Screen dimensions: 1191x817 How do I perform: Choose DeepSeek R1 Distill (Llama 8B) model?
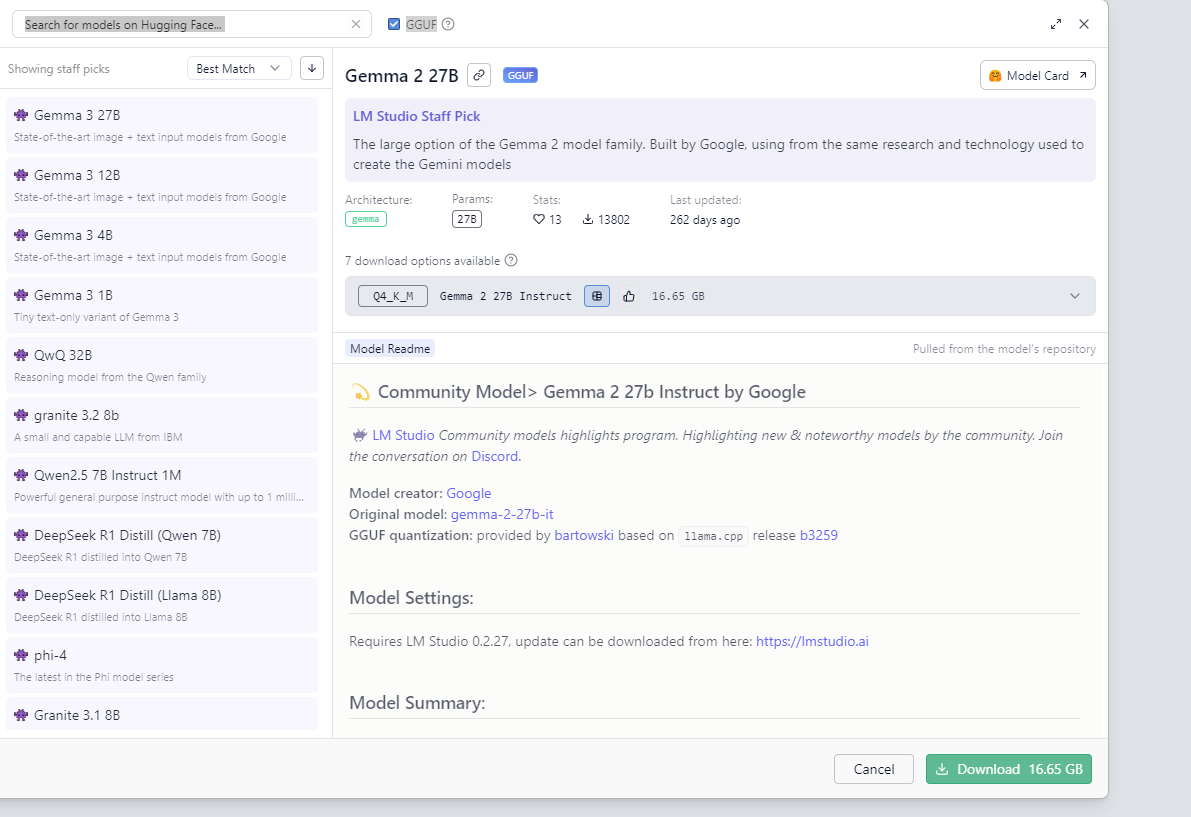[162, 605]
